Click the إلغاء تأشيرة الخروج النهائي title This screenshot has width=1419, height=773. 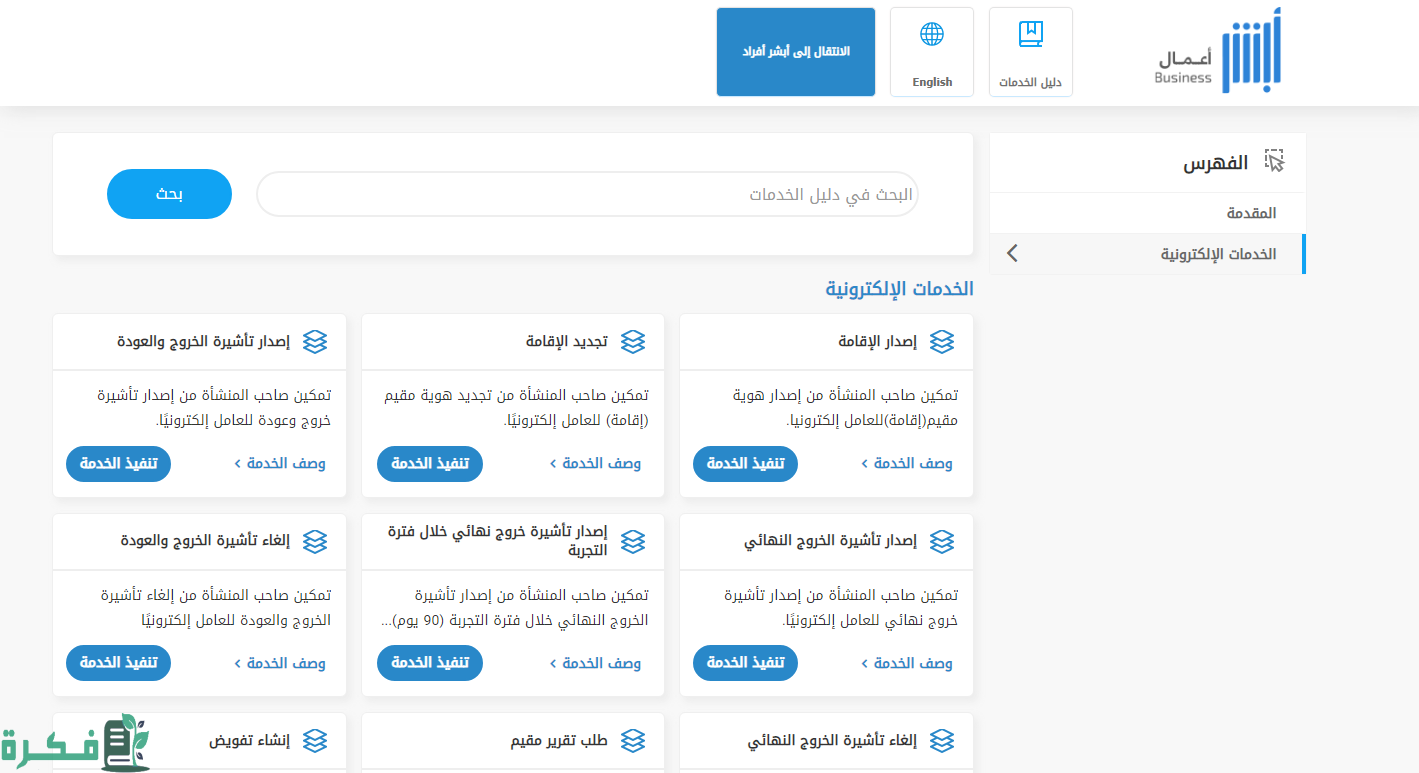pos(833,741)
